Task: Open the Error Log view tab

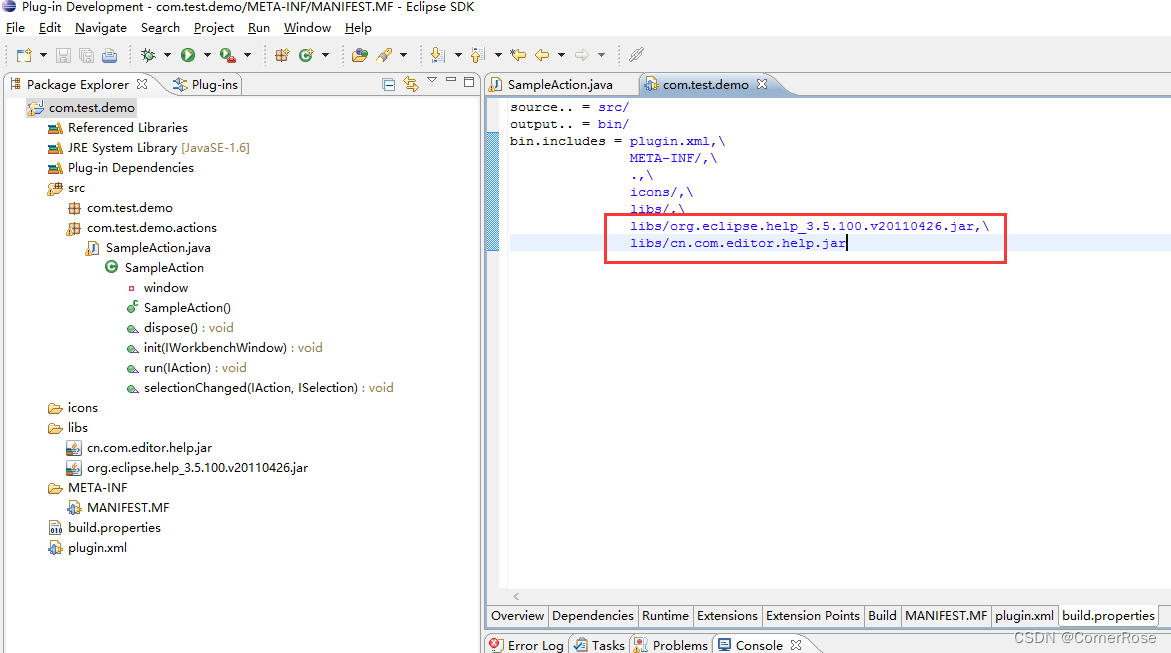Action: pos(527,645)
